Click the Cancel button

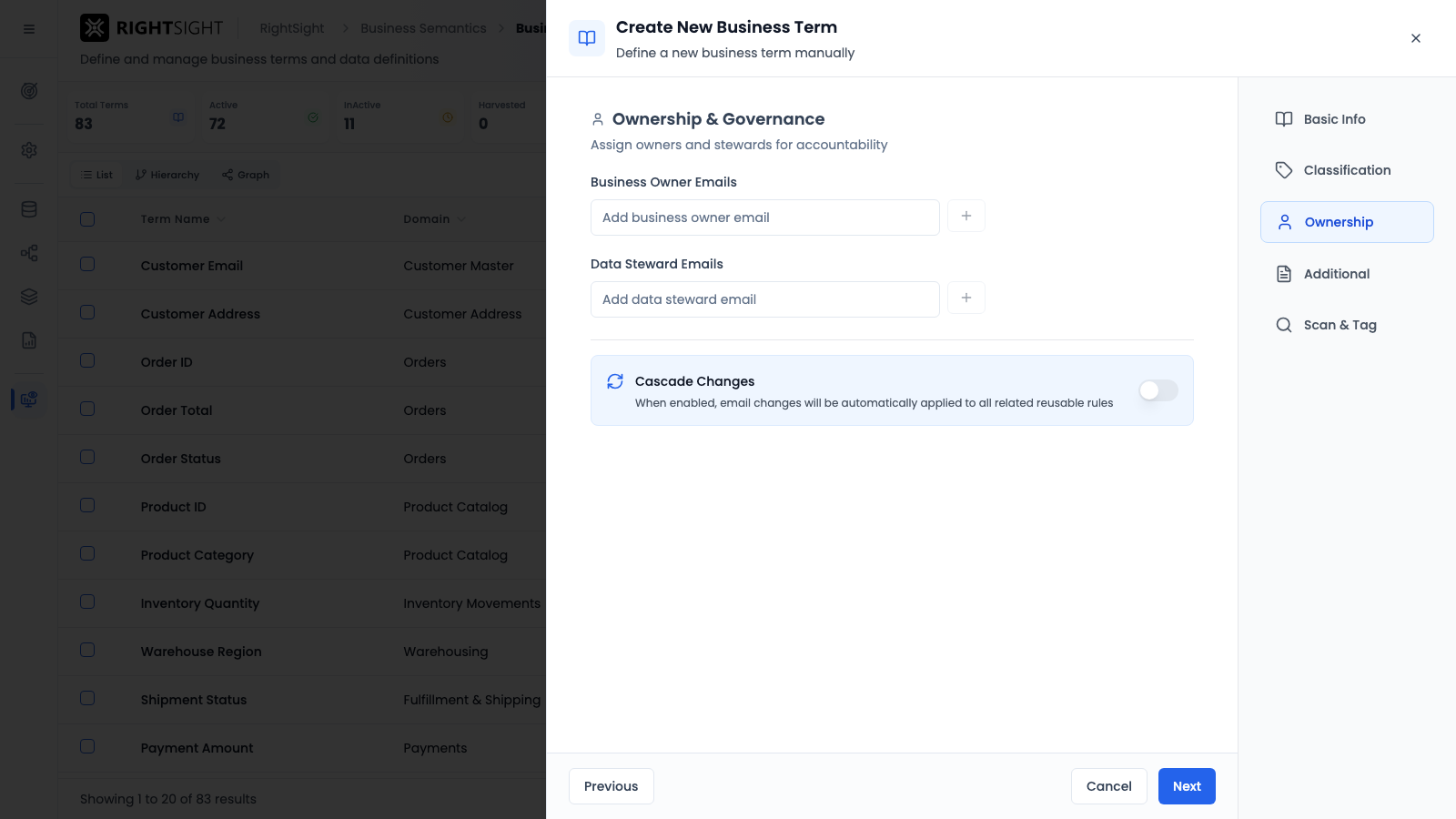point(1109,786)
